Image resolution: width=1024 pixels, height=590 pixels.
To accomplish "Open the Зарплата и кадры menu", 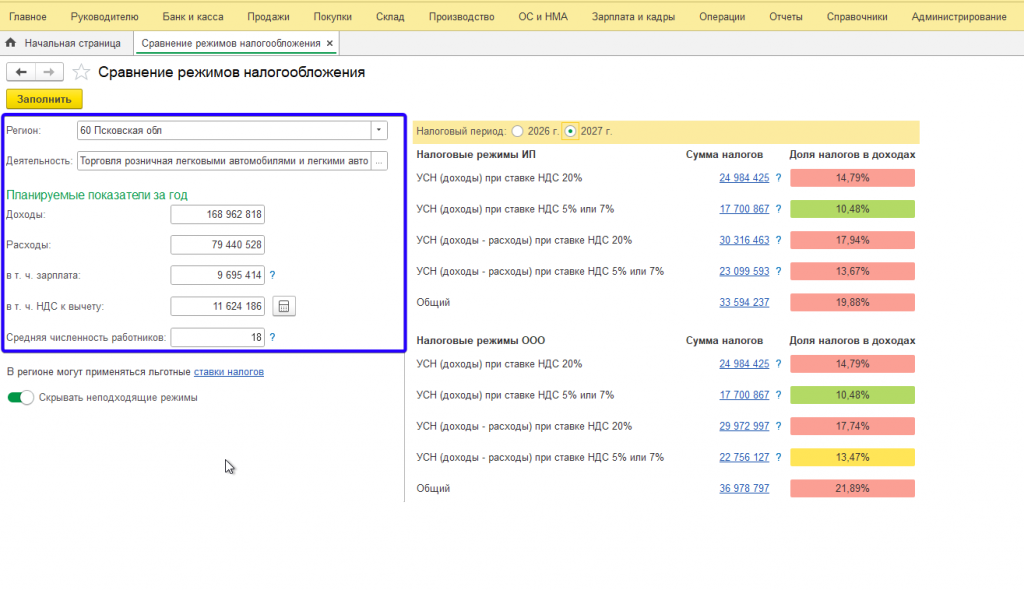I will pyautogui.click(x=633, y=16).
